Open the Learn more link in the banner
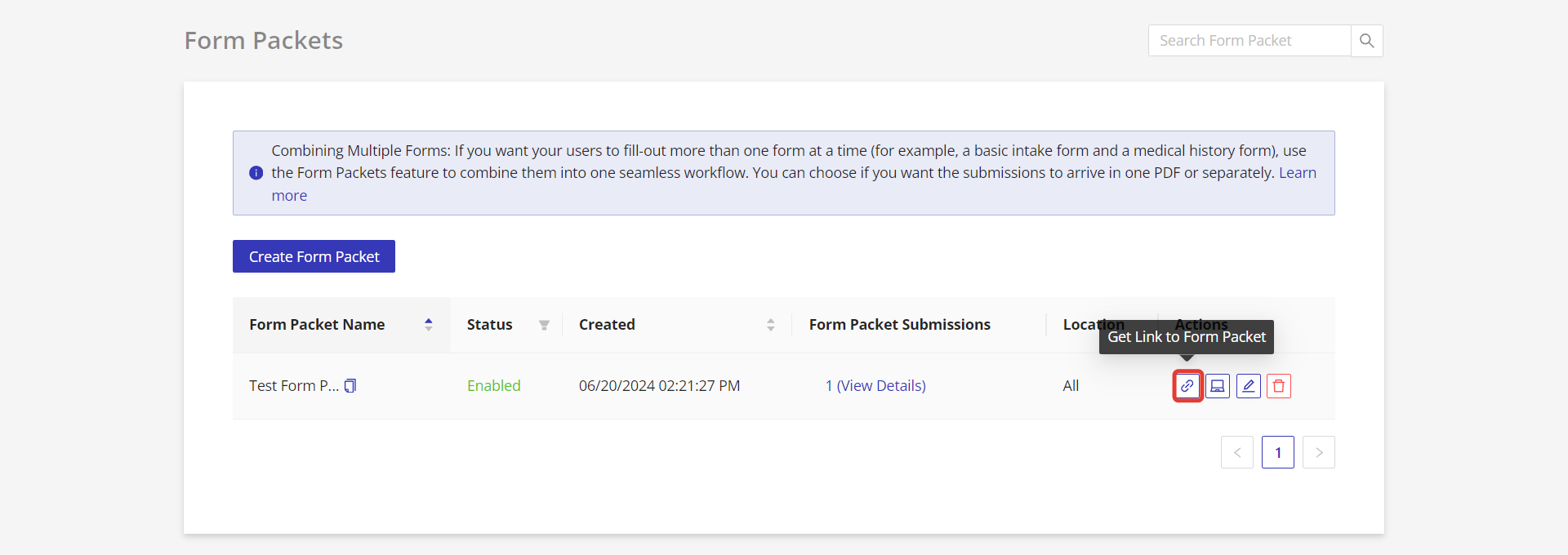The height and width of the screenshot is (555, 1568). click(1297, 173)
